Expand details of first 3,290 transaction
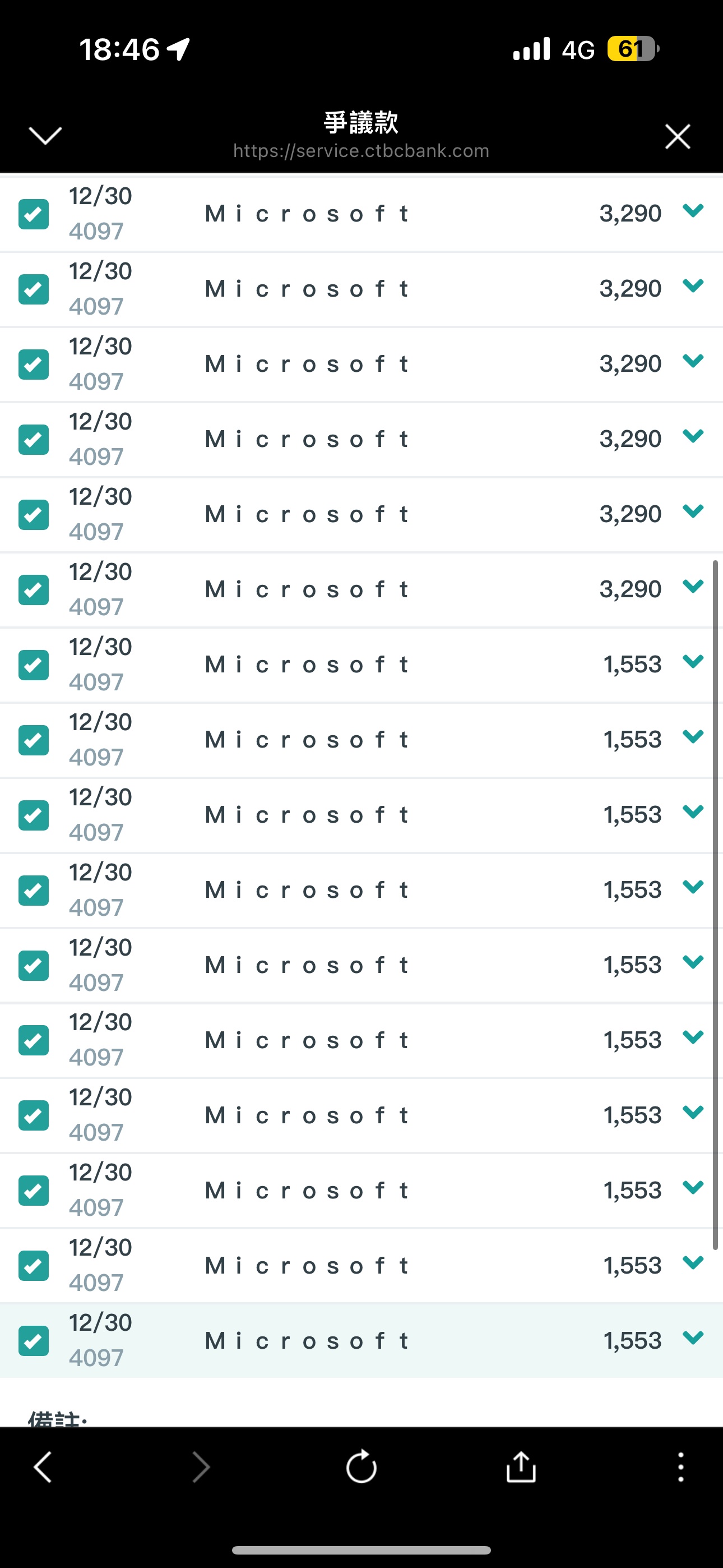The image size is (723, 1568). (693, 211)
